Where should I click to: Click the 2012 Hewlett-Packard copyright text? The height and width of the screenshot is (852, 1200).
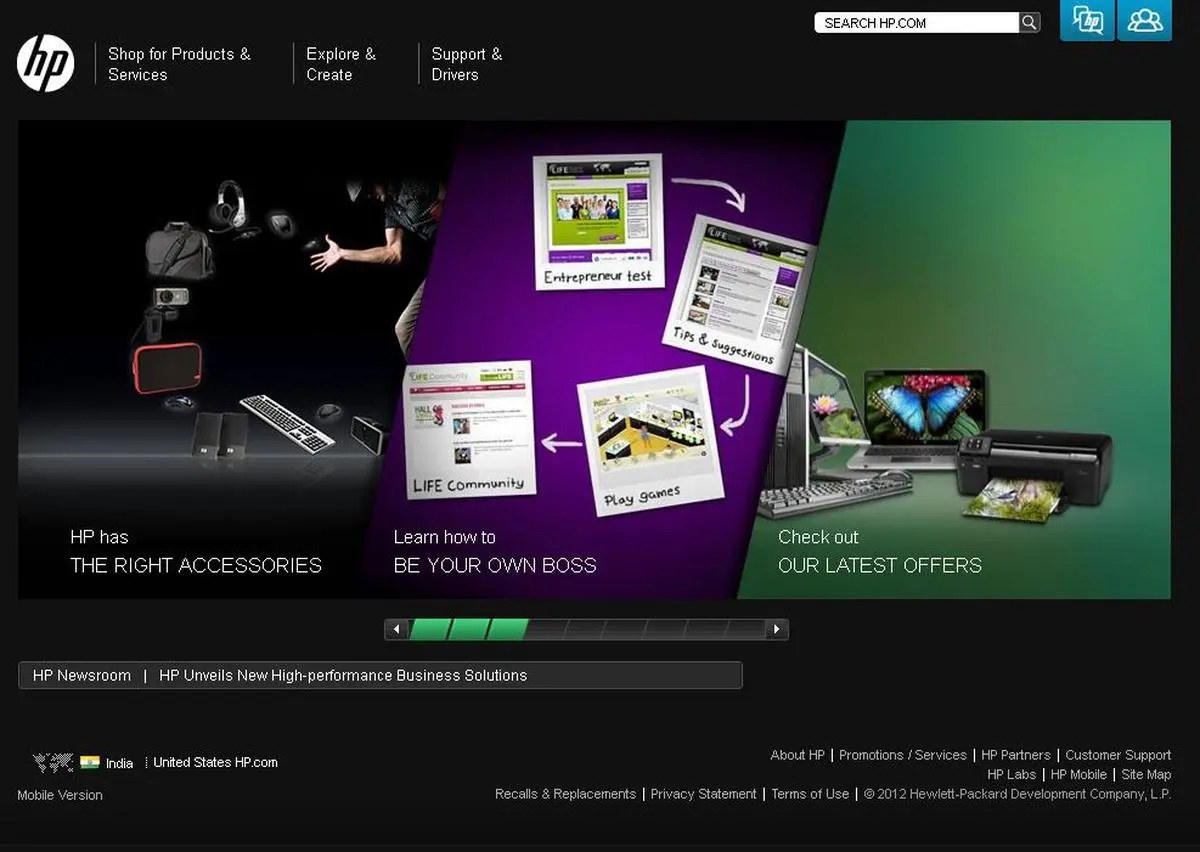point(1017,794)
